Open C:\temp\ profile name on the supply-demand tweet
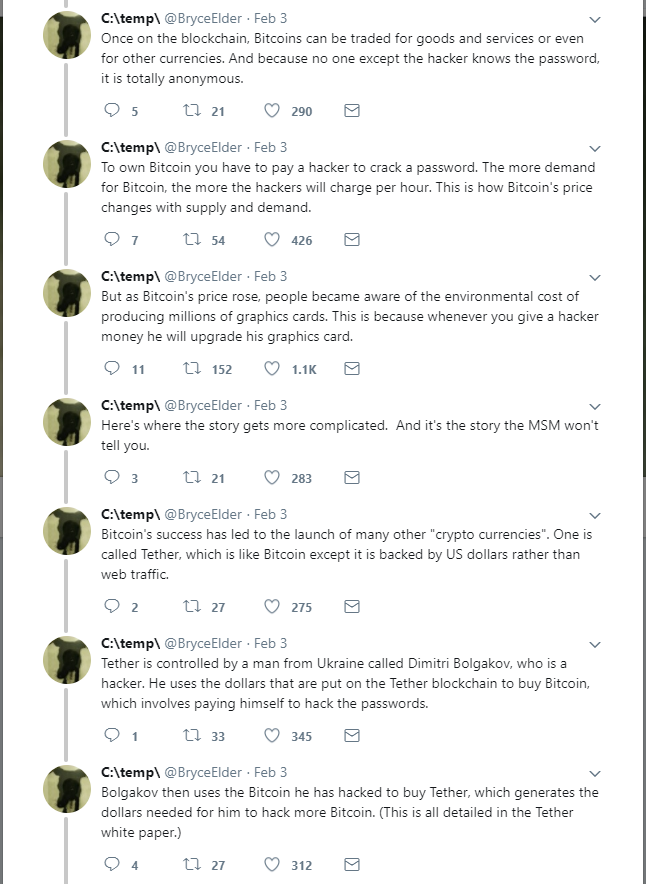 tap(130, 147)
